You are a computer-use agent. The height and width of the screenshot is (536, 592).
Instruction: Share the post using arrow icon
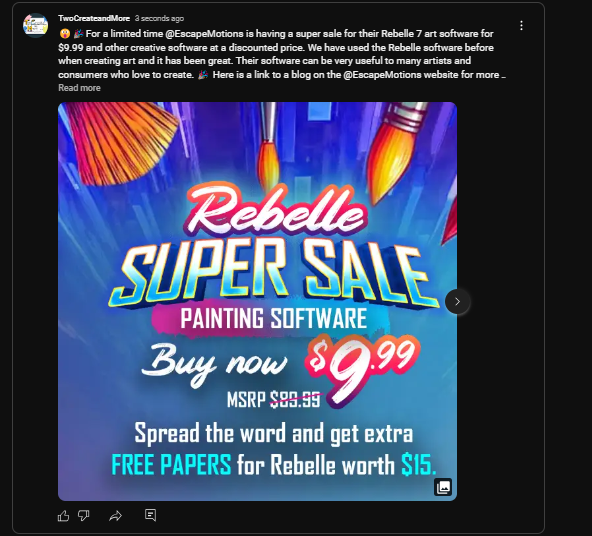[x=115, y=516]
